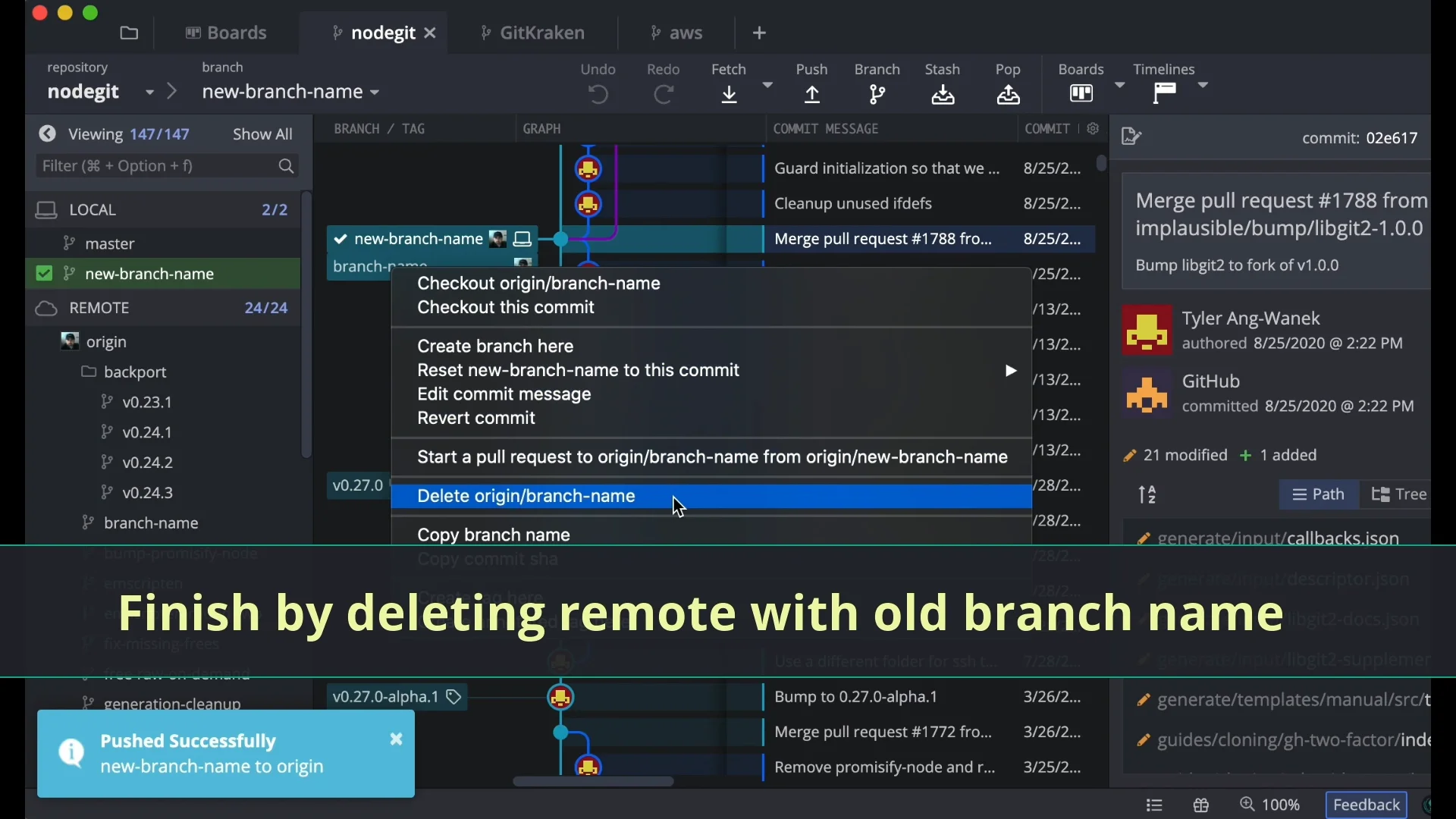Switch file list to Path view
The height and width of the screenshot is (819, 1456).
click(1319, 495)
